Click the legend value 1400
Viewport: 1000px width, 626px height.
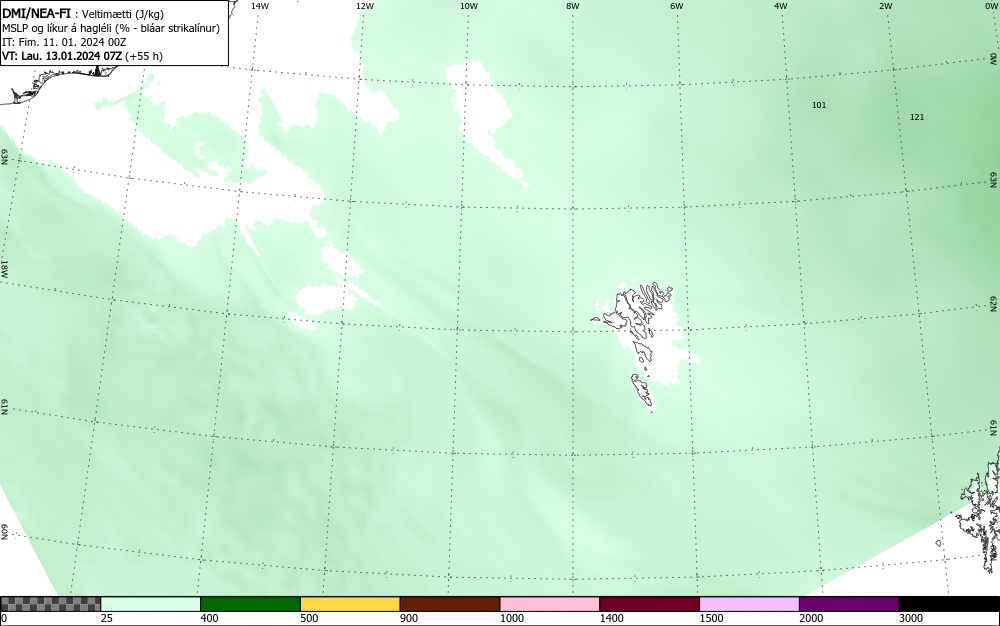(x=611, y=618)
